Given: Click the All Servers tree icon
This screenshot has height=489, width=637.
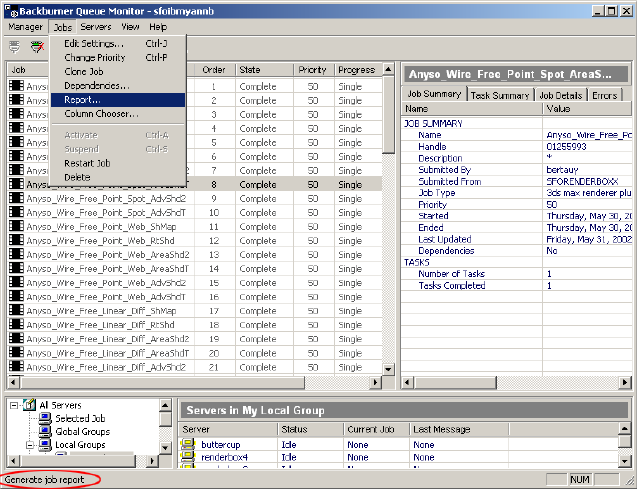Looking at the screenshot, I should [x=30, y=405].
